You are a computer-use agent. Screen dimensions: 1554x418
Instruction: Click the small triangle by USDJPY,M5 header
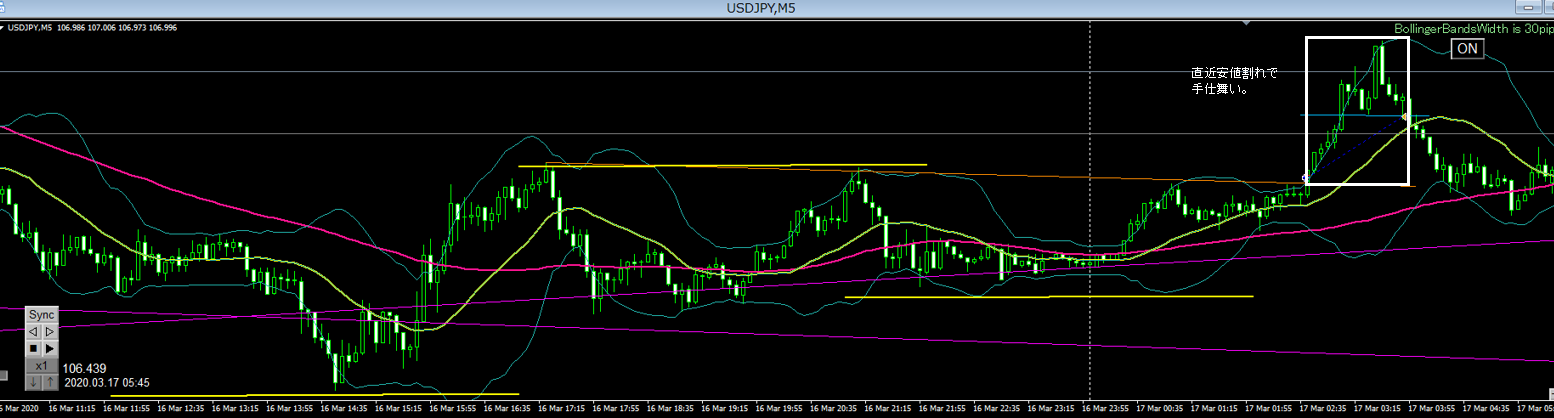(x=3, y=27)
